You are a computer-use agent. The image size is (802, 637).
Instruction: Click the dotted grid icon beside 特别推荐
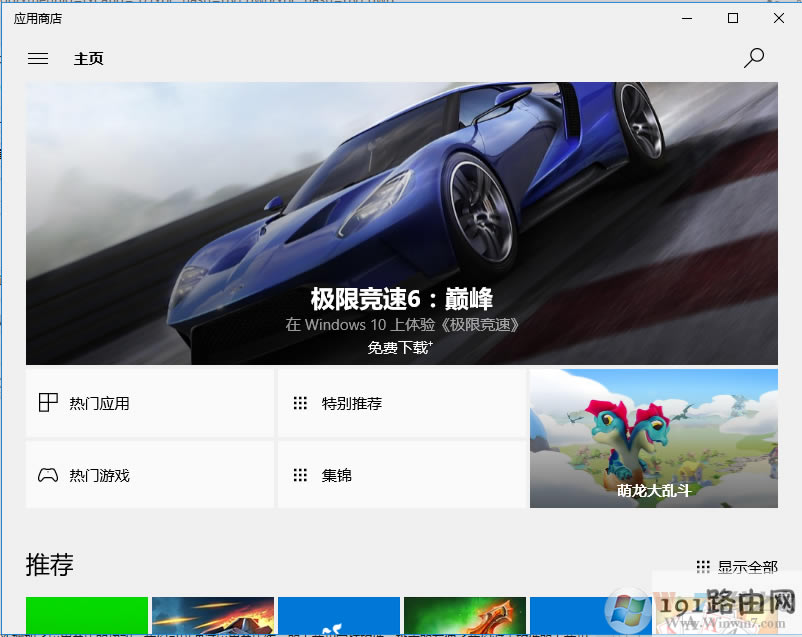pos(300,403)
